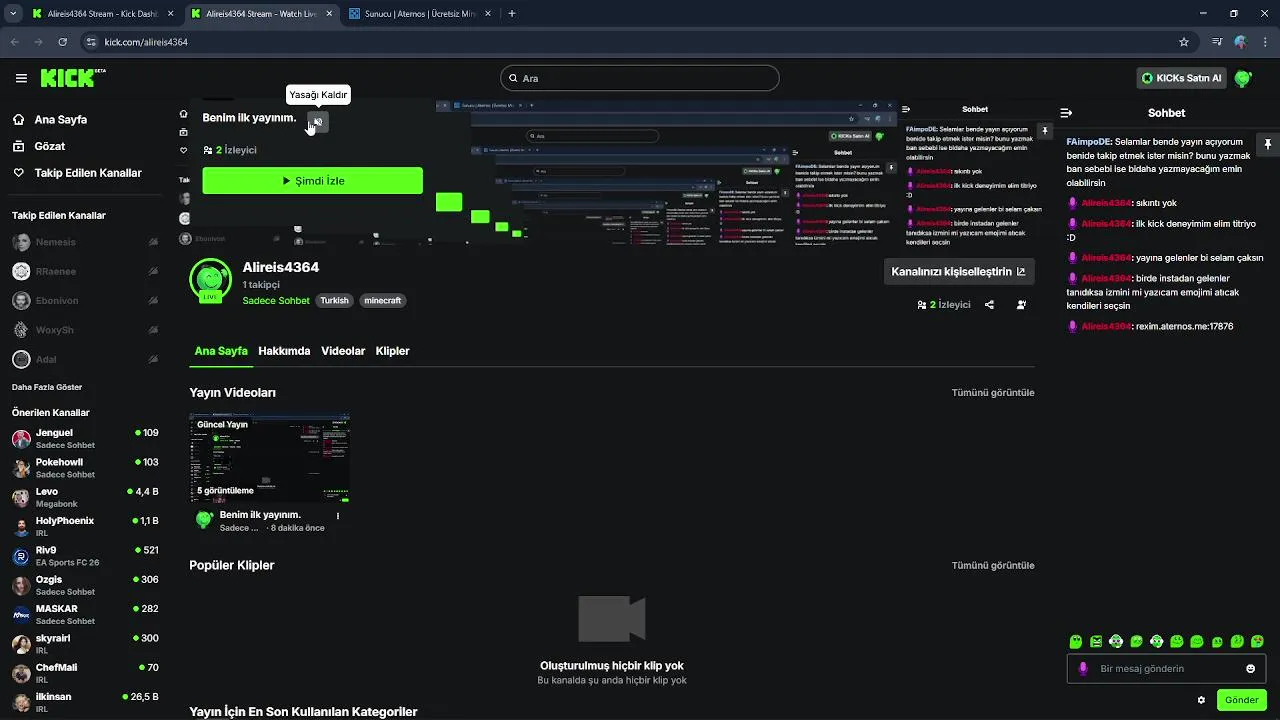Open the browser three-dot menu

(x=1263, y=42)
